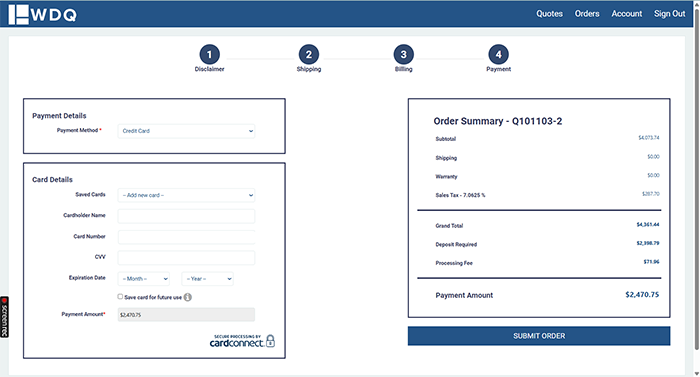700x377 pixels.
Task: Go to the Account page
Action: (627, 14)
